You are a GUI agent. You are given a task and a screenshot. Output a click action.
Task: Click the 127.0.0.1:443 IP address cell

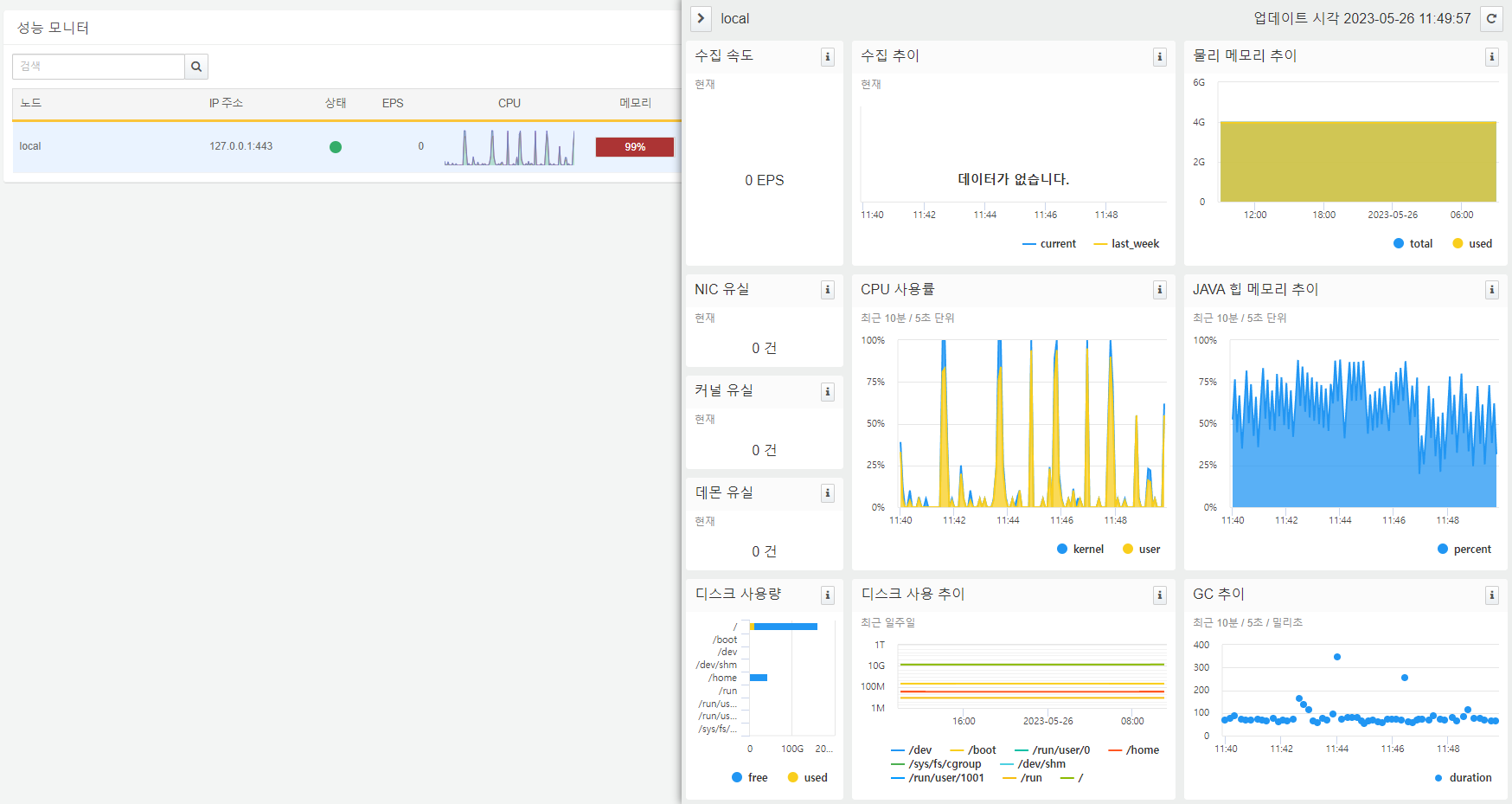point(240,146)
